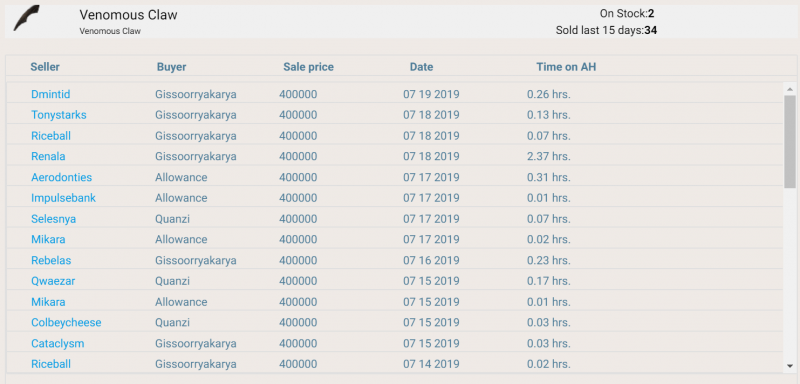This screenshot has width=800, height=384.
Task: Click the scrollbar down arrow
Action: (x=790, y=366)
